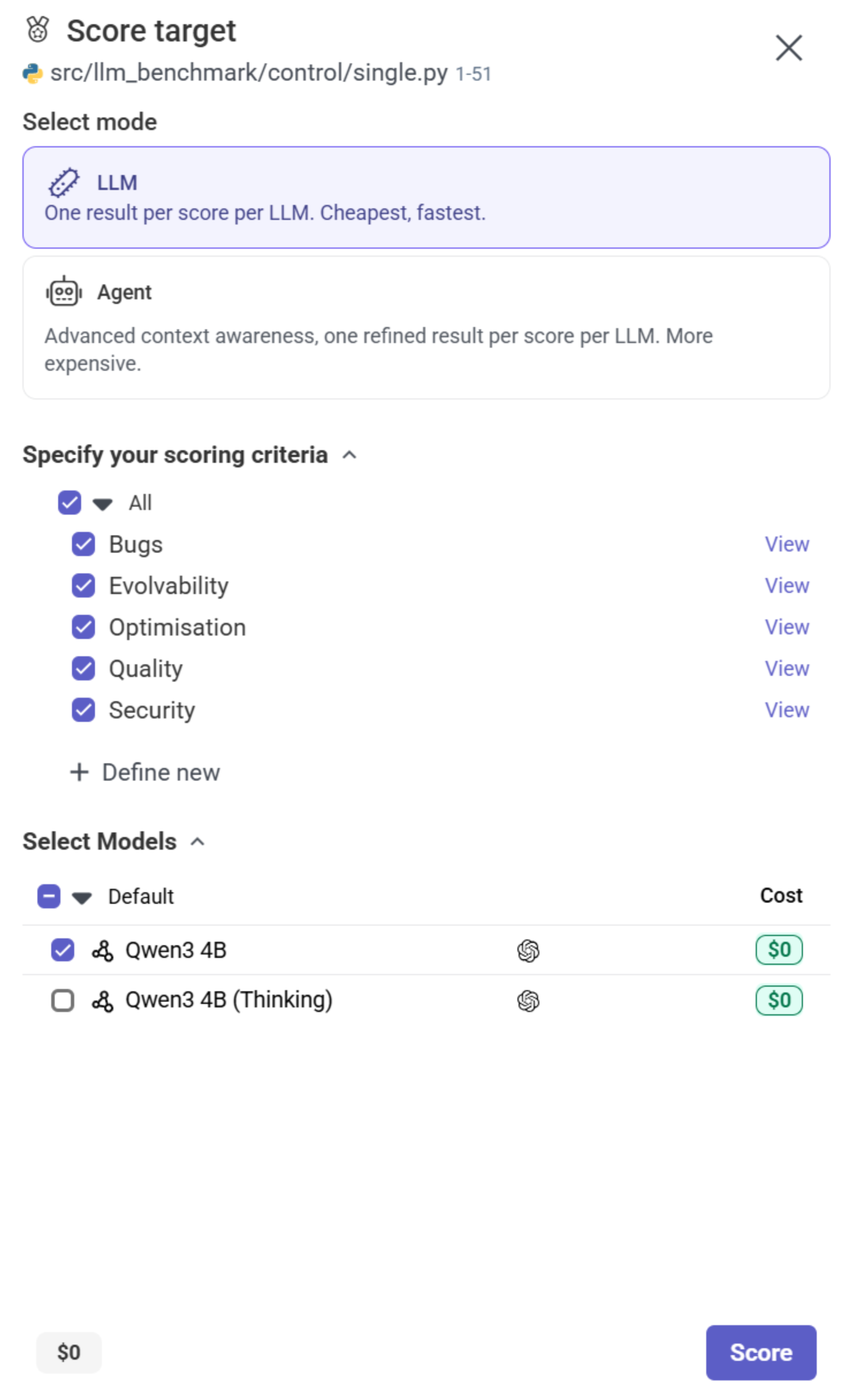Select the Agent mode card
The image size is (853, 1400).
(426, 327)
